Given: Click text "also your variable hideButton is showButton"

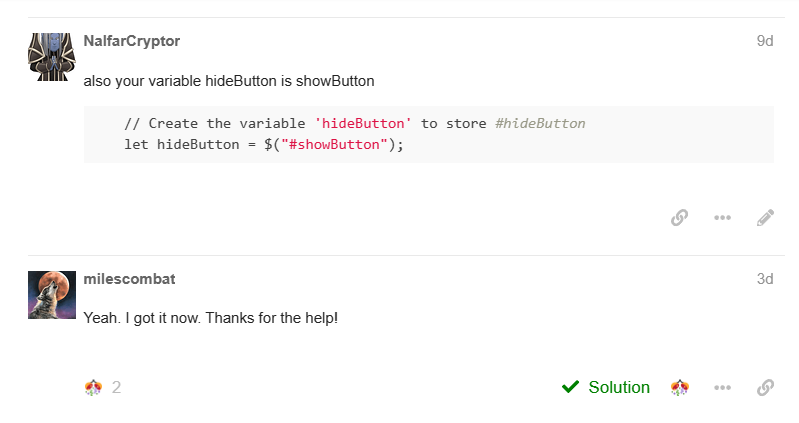Looking at the screenshot, I should (229, 80).
